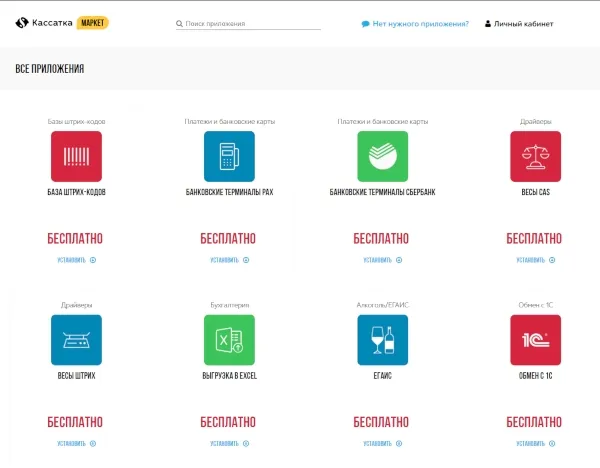Viewport: 600px width, 468px height.
Task: Click the ЕГАИС title
Action: [x=383, y=376]
